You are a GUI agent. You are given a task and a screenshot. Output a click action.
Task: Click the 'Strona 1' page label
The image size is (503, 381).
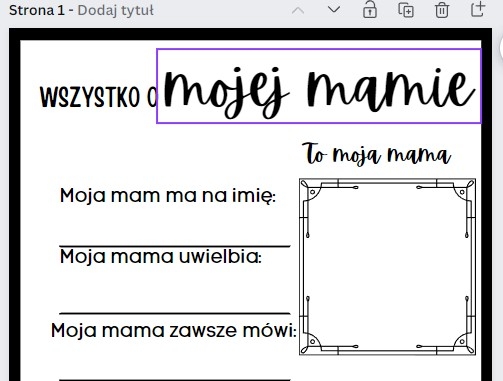(37, 11)
